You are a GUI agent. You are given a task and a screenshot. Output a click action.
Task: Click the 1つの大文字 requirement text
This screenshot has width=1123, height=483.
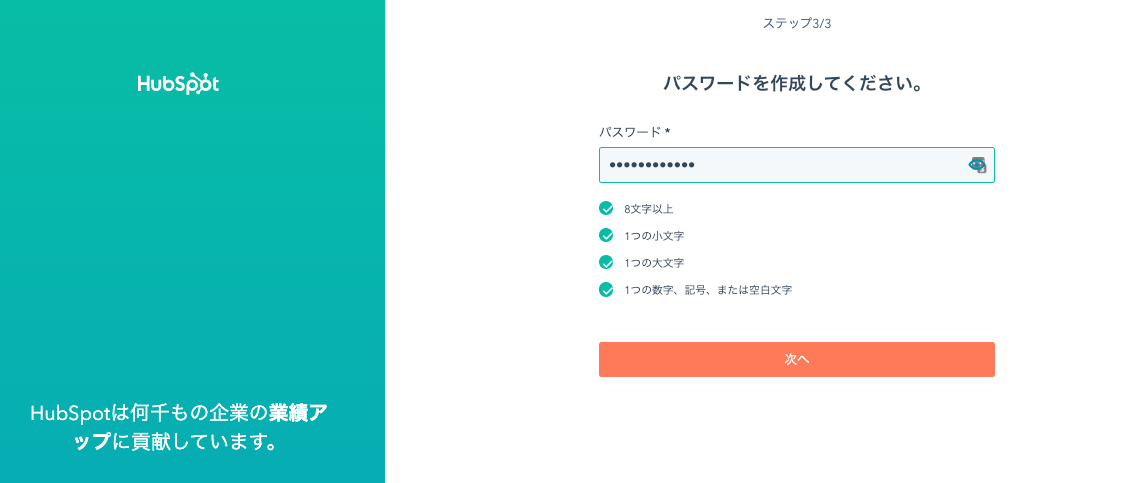coord(654,263)
